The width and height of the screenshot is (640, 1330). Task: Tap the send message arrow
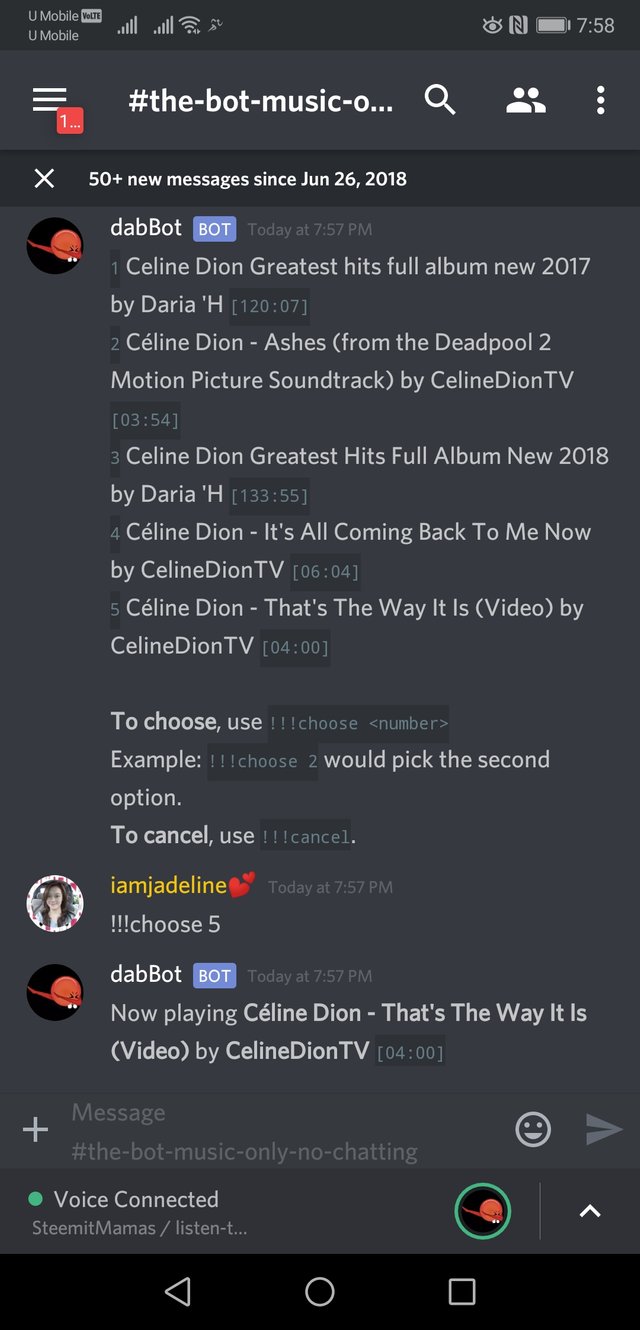click(604, 1130)
